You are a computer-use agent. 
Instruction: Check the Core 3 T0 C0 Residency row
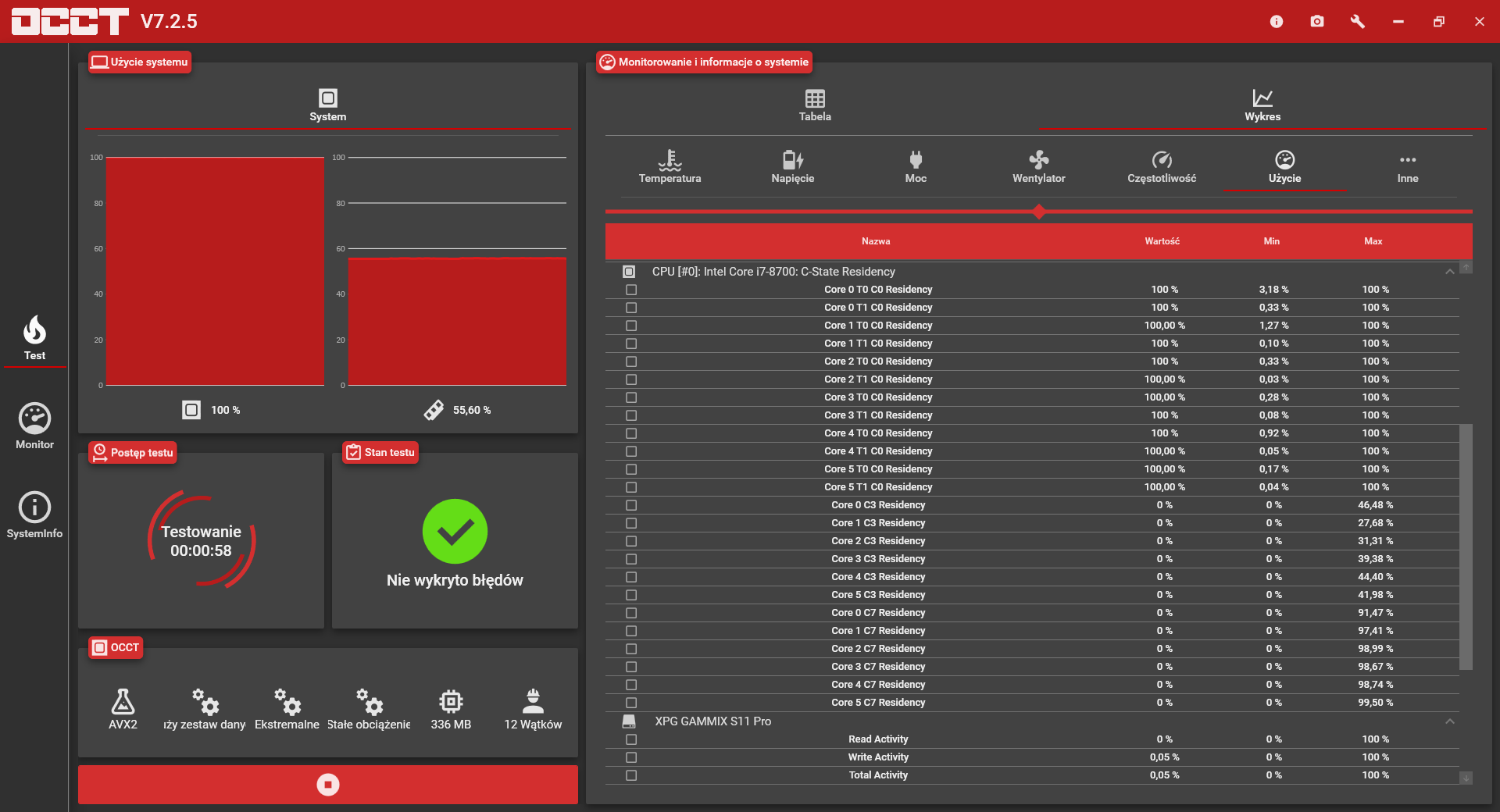[631, 397]
